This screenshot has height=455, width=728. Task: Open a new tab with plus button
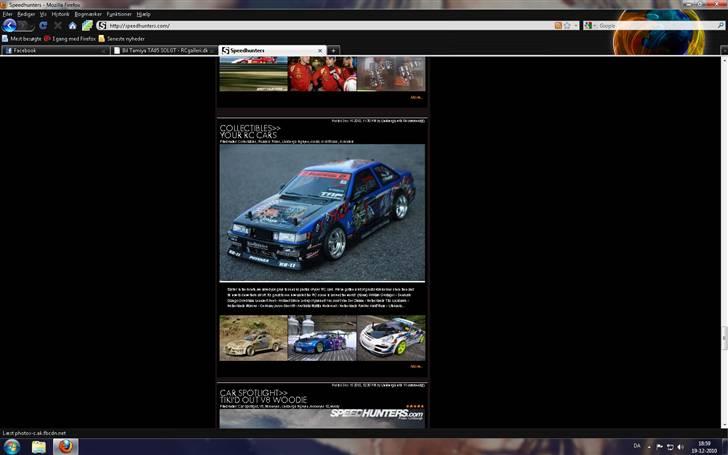pos(333,50)
